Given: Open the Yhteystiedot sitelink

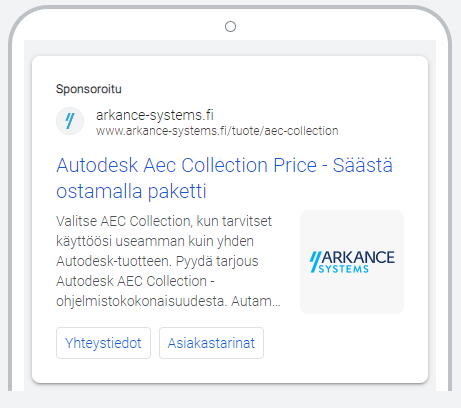Looking at the screenshot, I should click(103, 343).
